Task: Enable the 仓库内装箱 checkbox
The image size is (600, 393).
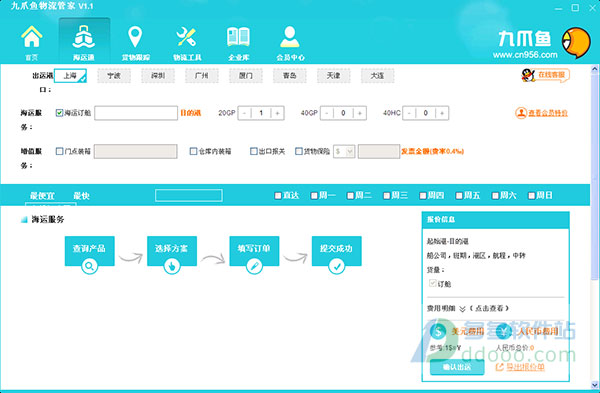Action: pos(193,151)
